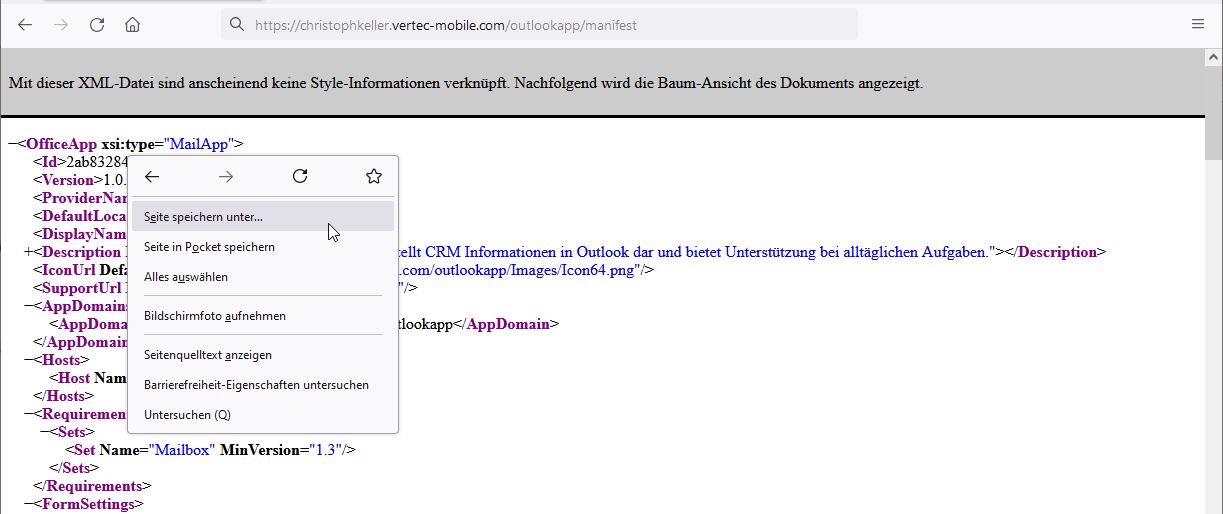This screenshot has width=1223, height=514.
Task: Click the vertical scrollbar up arrow
Action: pyautogui.click(x=1213, y=58)
